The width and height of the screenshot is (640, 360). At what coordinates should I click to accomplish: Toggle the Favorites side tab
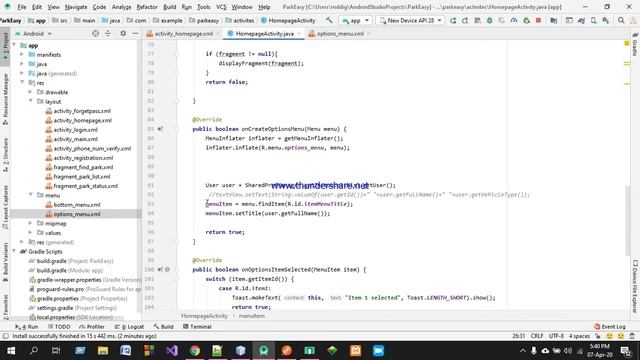tap(5, 306)
